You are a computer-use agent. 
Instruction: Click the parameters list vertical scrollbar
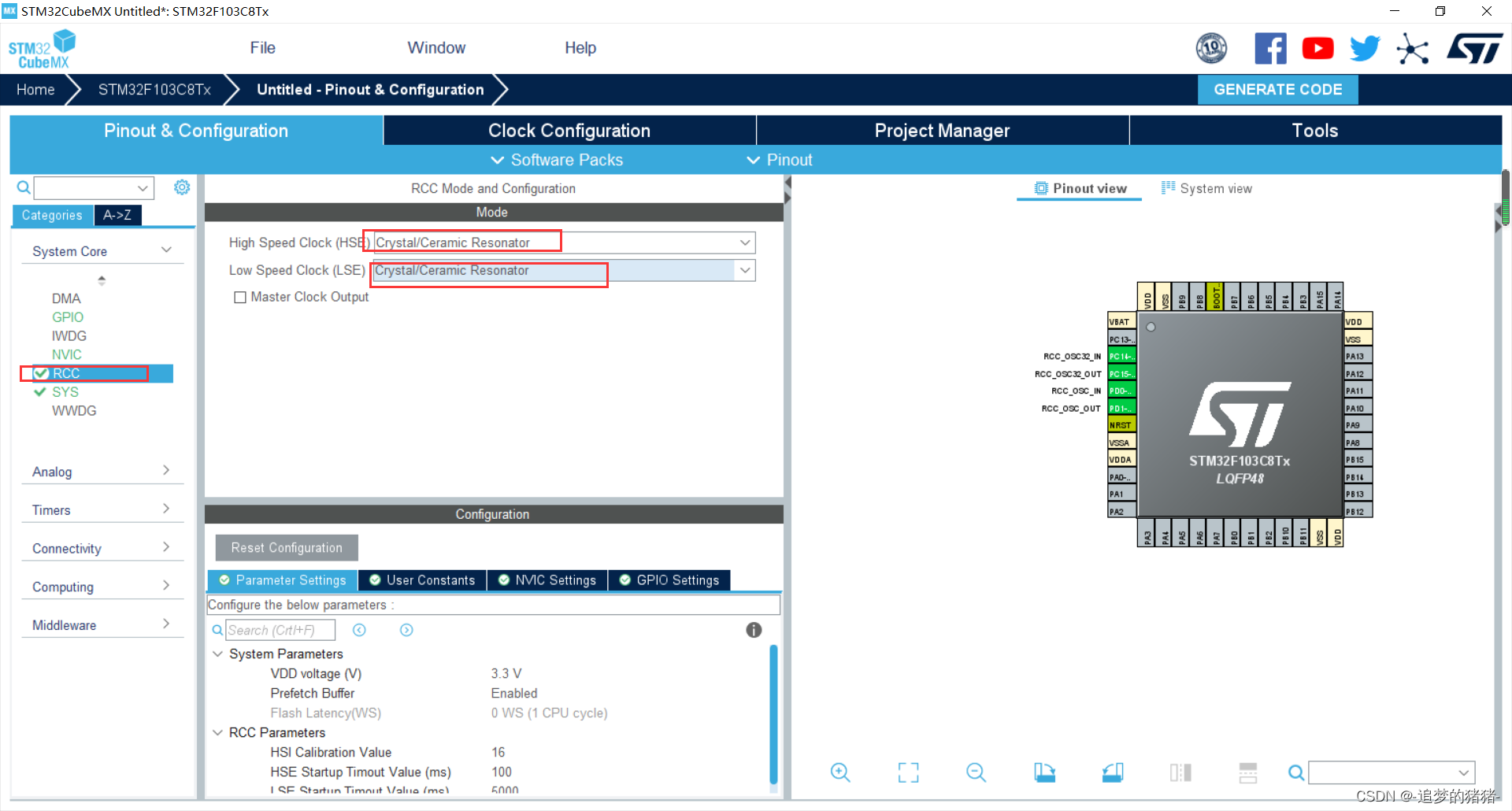(773, 715)
